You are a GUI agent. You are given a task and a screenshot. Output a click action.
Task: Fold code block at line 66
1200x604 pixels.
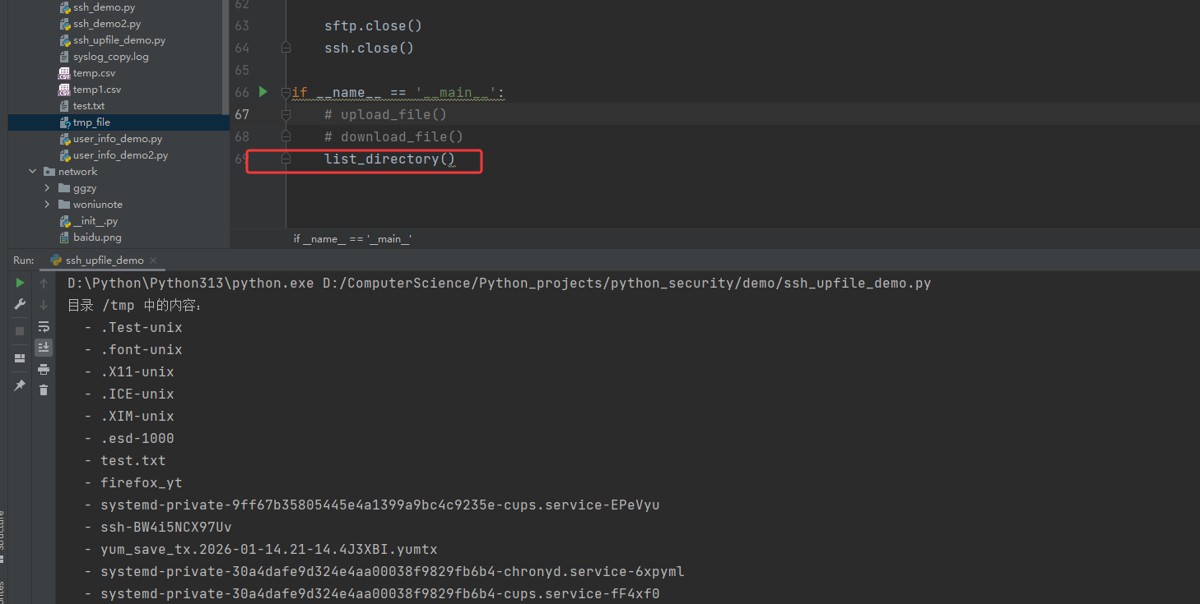tap(286, 92)
